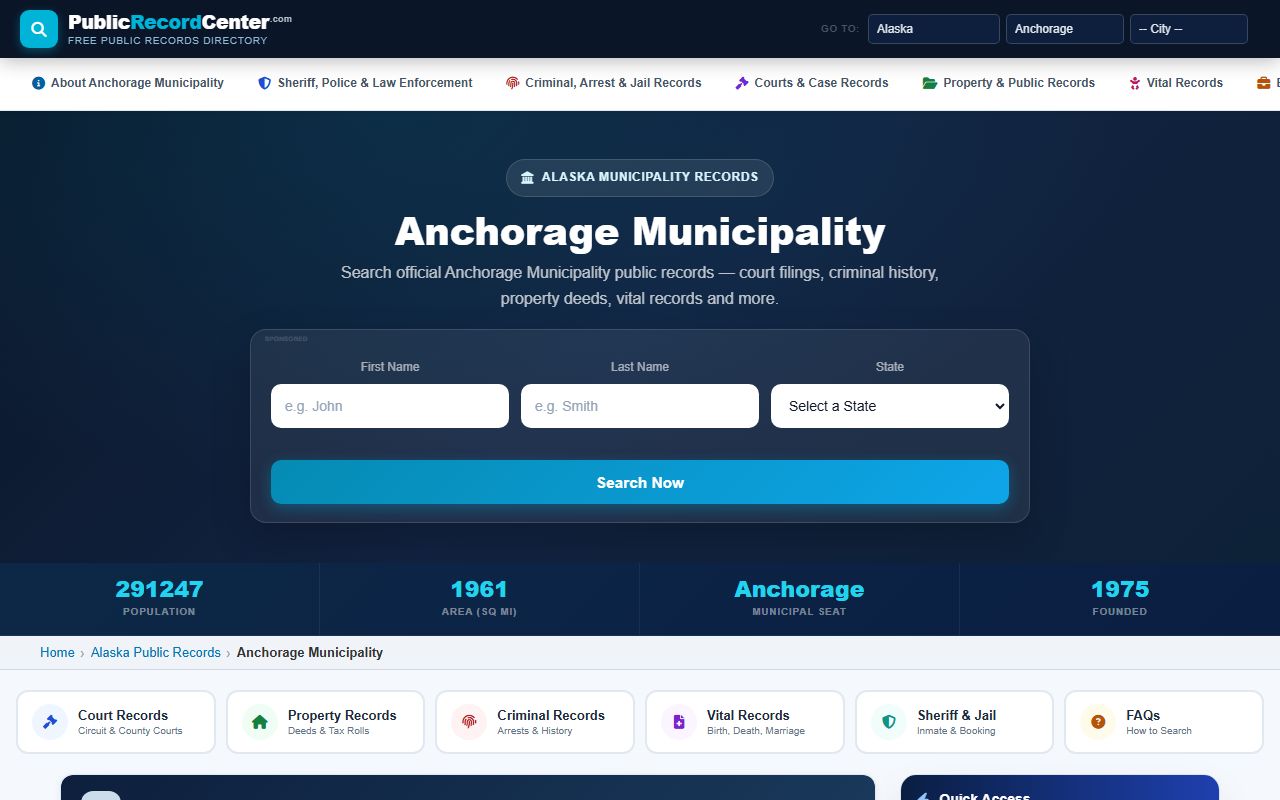This screenshot has height=800, width=1280.
Task: Click the Alaska Municipality Records badge
Action: (640, 177)
